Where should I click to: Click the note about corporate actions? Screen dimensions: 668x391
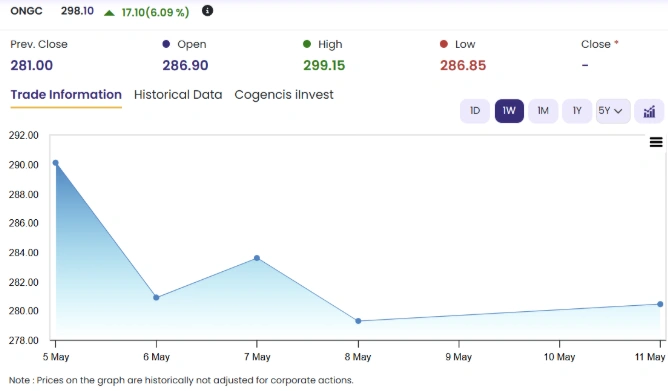point(181,380)
